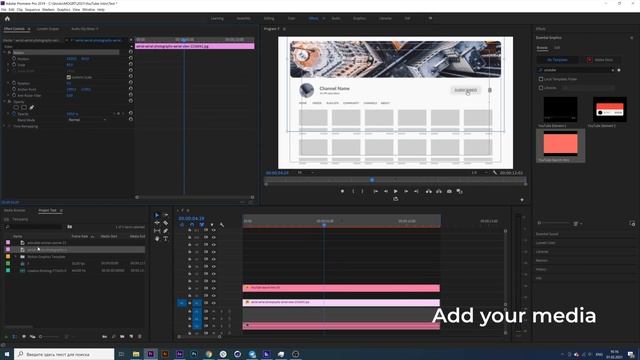Open timeline display settings wrench
The height and width of the screenshot is (360, 640).
point(222,225)
